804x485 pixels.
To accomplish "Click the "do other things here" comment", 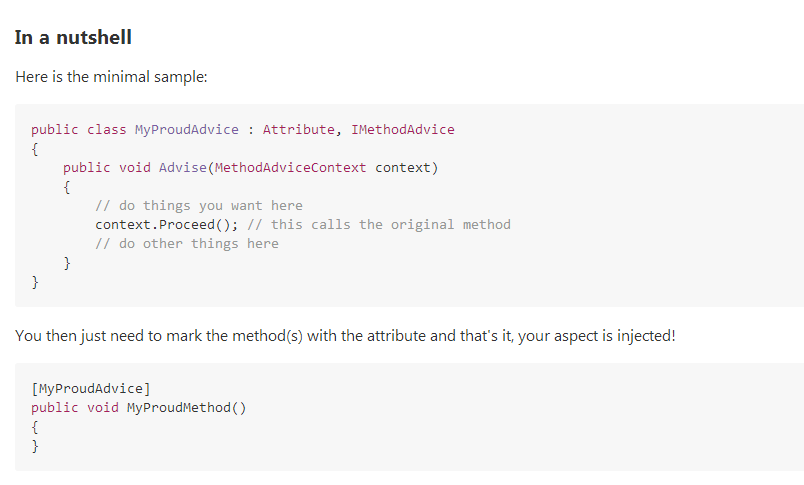I will [x=187, y=244].
